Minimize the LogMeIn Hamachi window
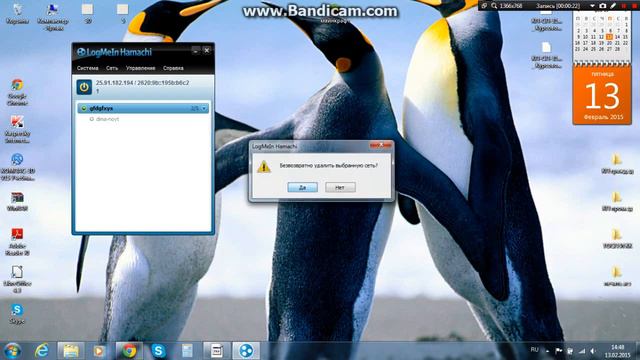Screen dimensions: 640x360 pyautogui.click(x=196, y=51)
